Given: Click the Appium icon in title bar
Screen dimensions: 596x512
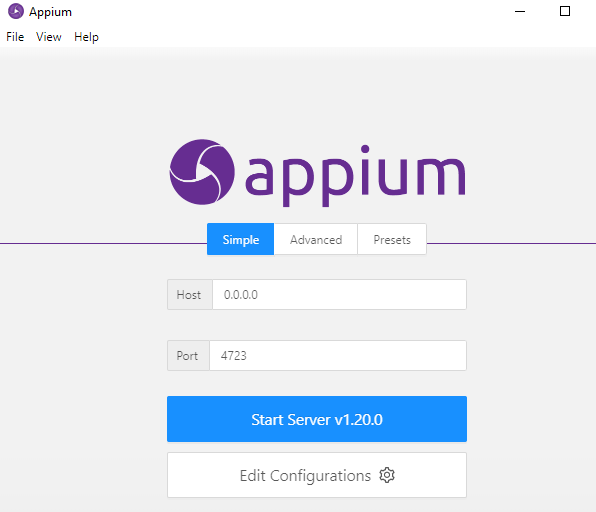Looking at the screenshot, I should tap(16, 11).
